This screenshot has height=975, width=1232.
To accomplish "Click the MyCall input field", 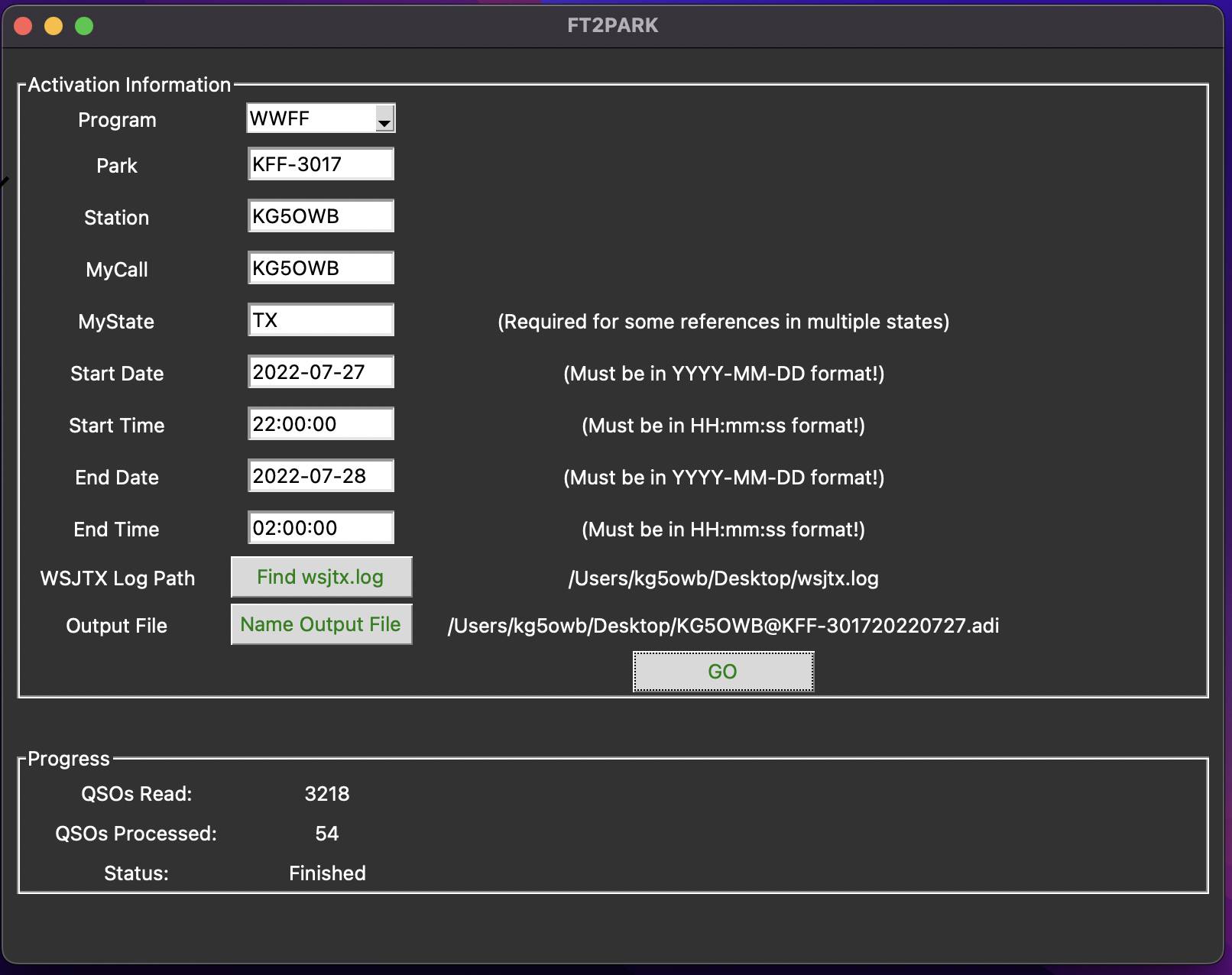I will click(x=320, y=268).
